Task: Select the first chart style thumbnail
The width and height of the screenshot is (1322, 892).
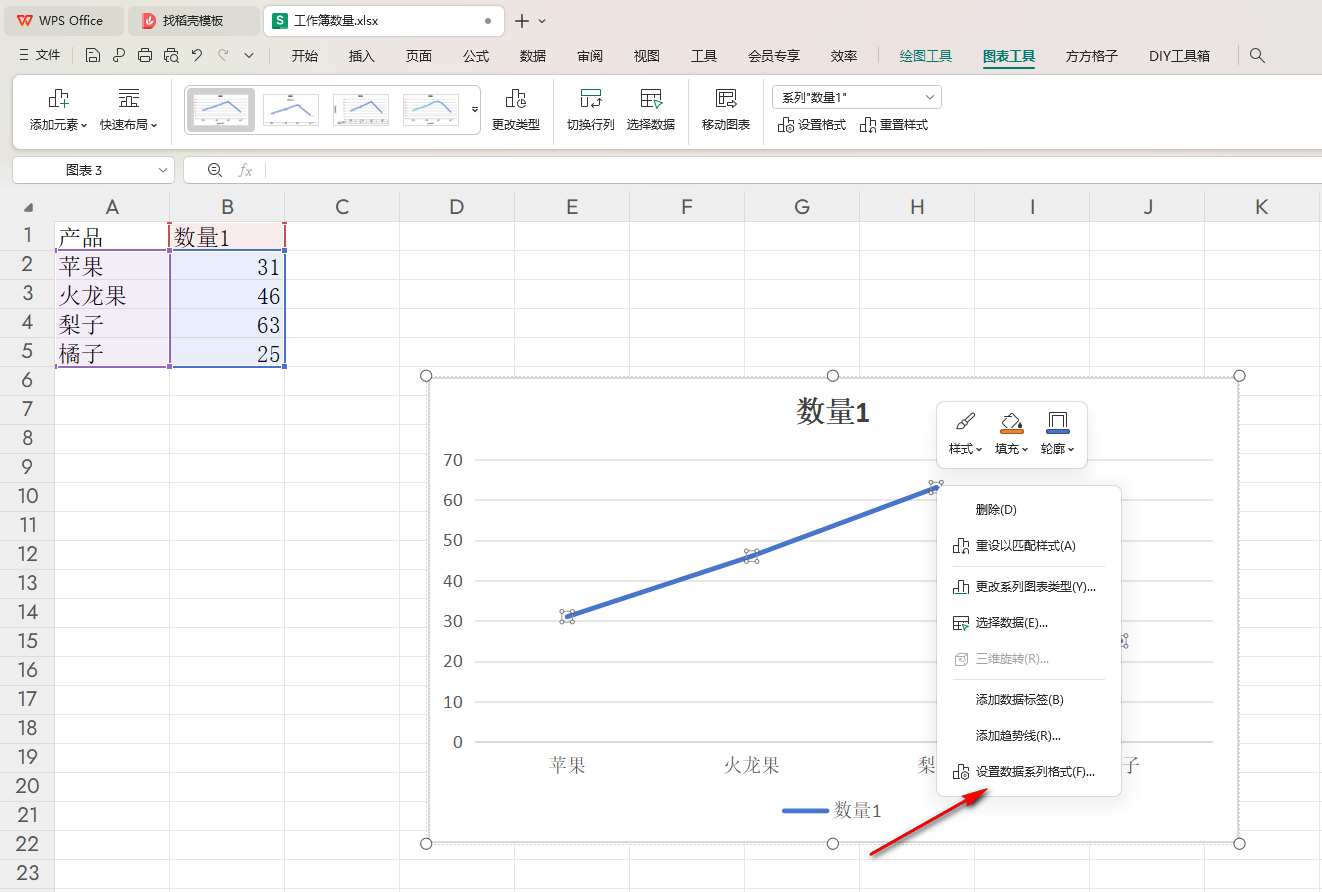Action: tap(222, 109)
